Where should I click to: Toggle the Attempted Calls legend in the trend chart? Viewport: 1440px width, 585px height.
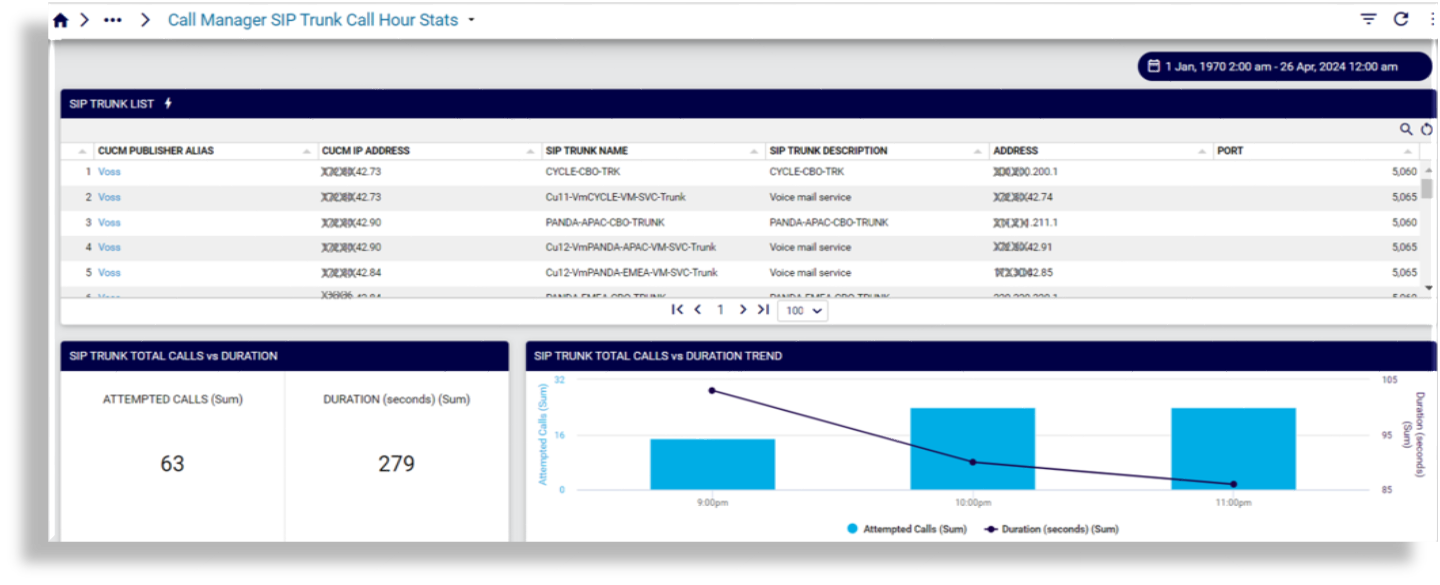[906, 528]
